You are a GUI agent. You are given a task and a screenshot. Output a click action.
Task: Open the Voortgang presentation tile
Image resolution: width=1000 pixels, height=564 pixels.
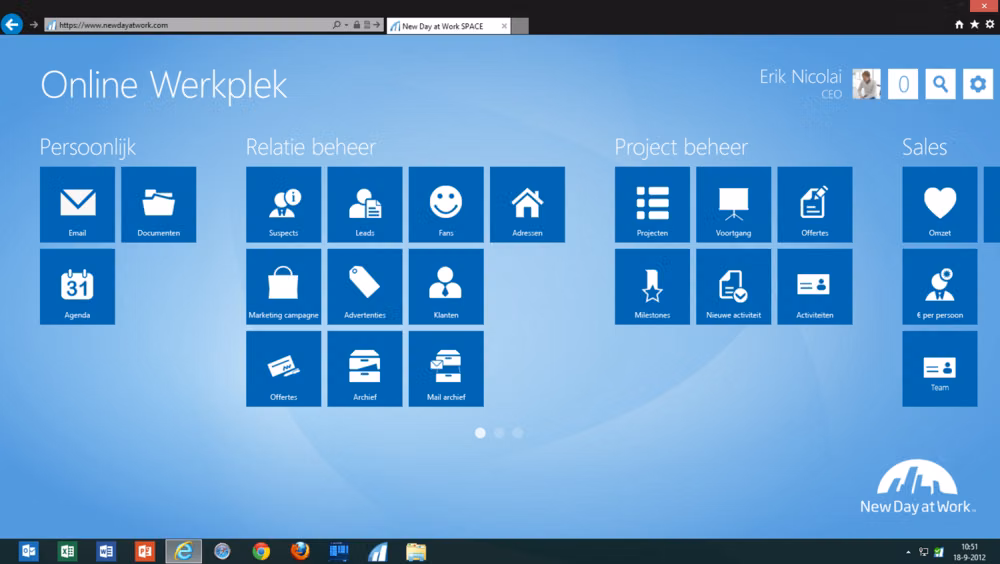[x=733, y=204]
